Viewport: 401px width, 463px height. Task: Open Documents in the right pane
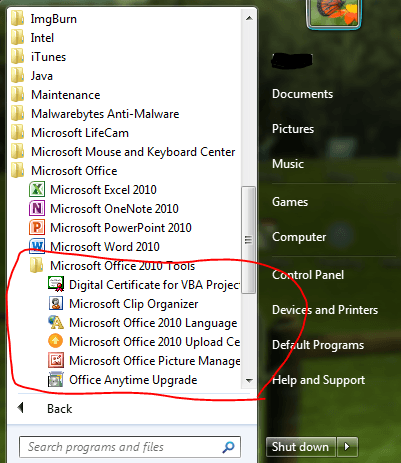pos(302,94)
